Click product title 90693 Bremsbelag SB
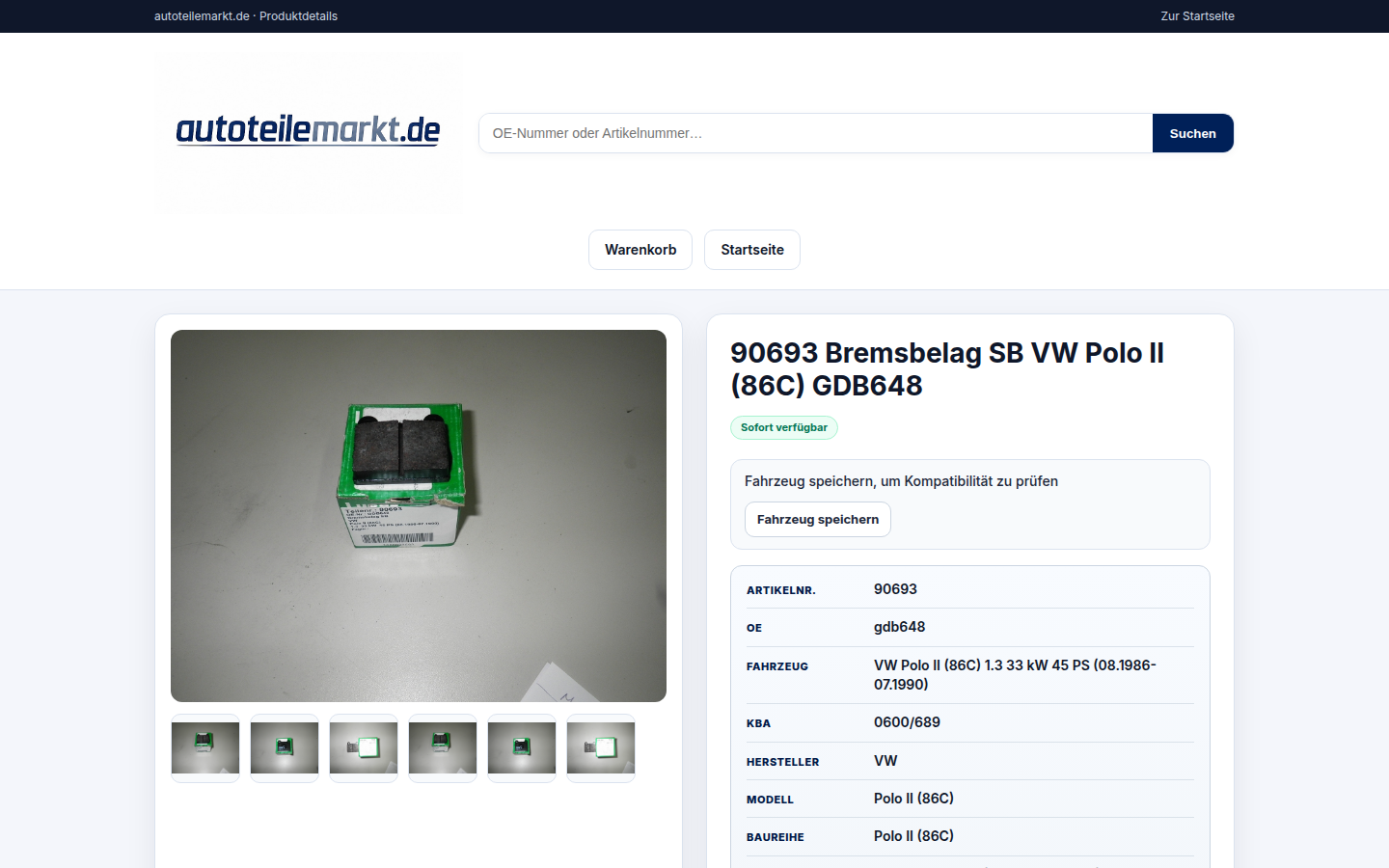Viewport: 1389px width, 868px height. coord(947,369)
